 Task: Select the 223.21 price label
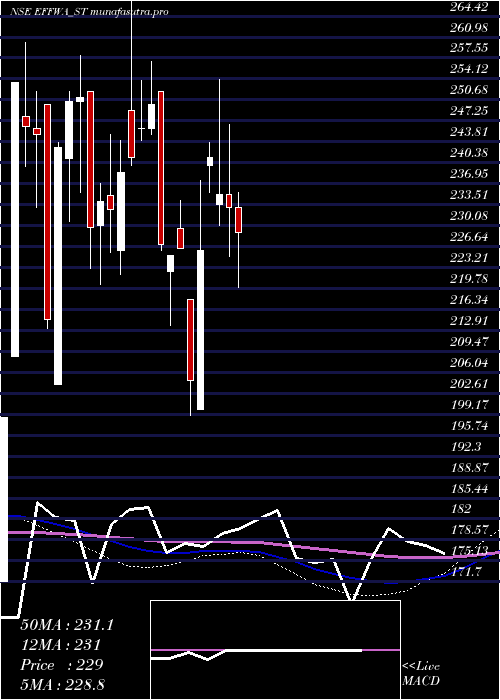pyautogui.click(x=468, y=258)
